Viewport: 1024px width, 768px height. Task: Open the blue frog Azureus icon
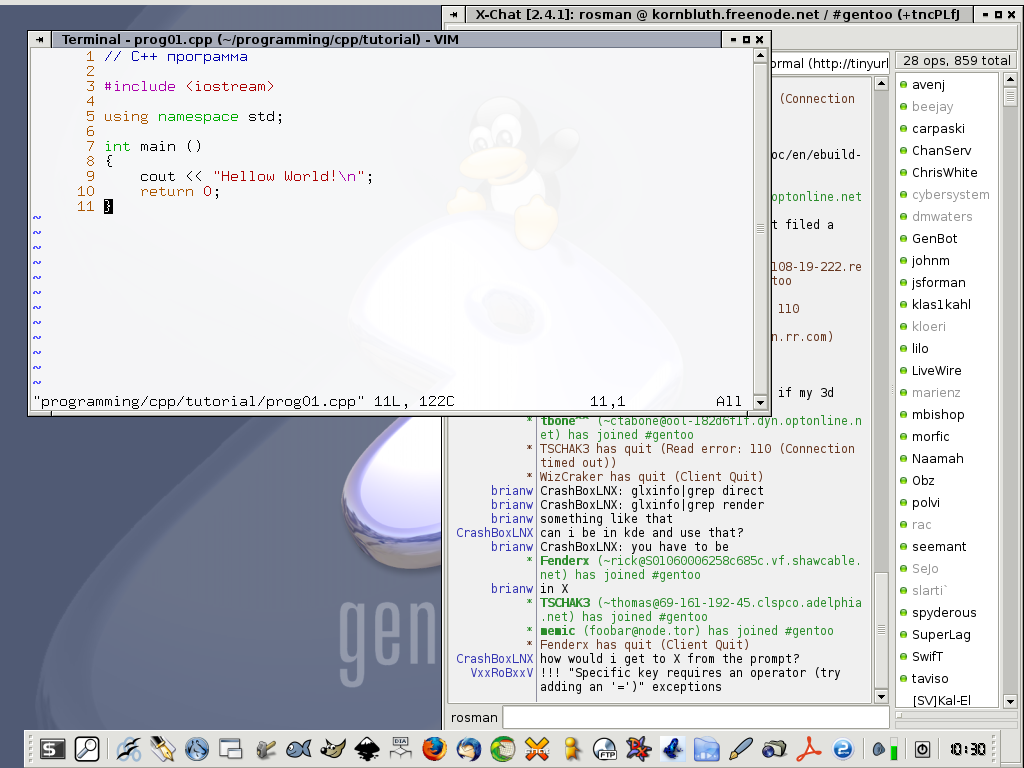[673, 749]
